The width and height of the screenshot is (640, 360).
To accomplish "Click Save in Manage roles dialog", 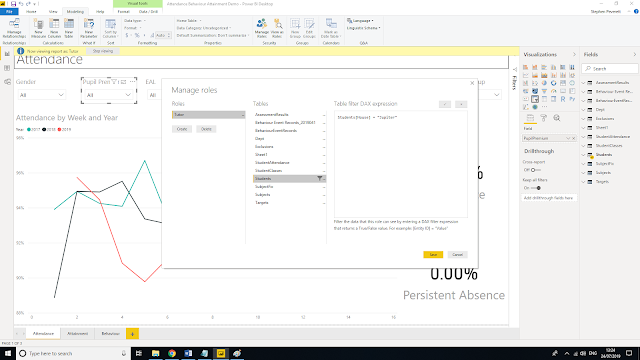I will [x=433, y=254].
